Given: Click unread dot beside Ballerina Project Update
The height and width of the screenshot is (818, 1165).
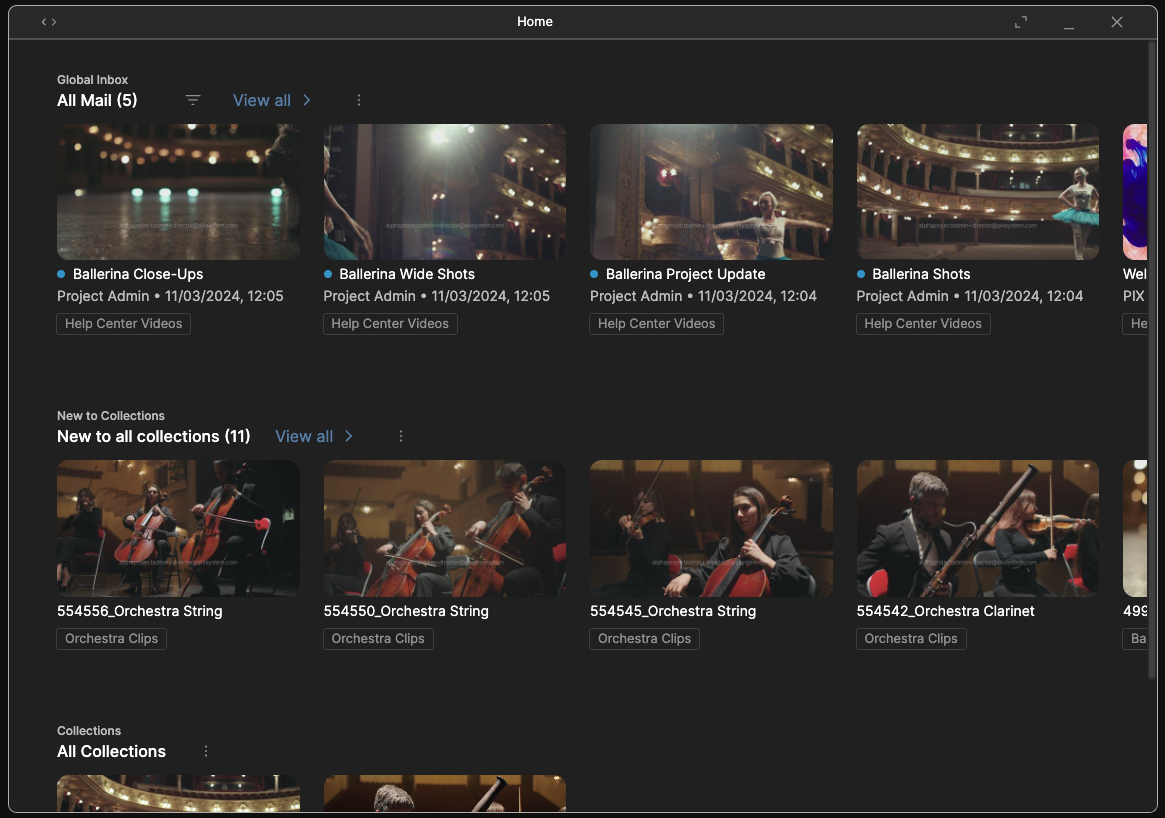Looking at the screenshot, I should [x=594, y=274].
